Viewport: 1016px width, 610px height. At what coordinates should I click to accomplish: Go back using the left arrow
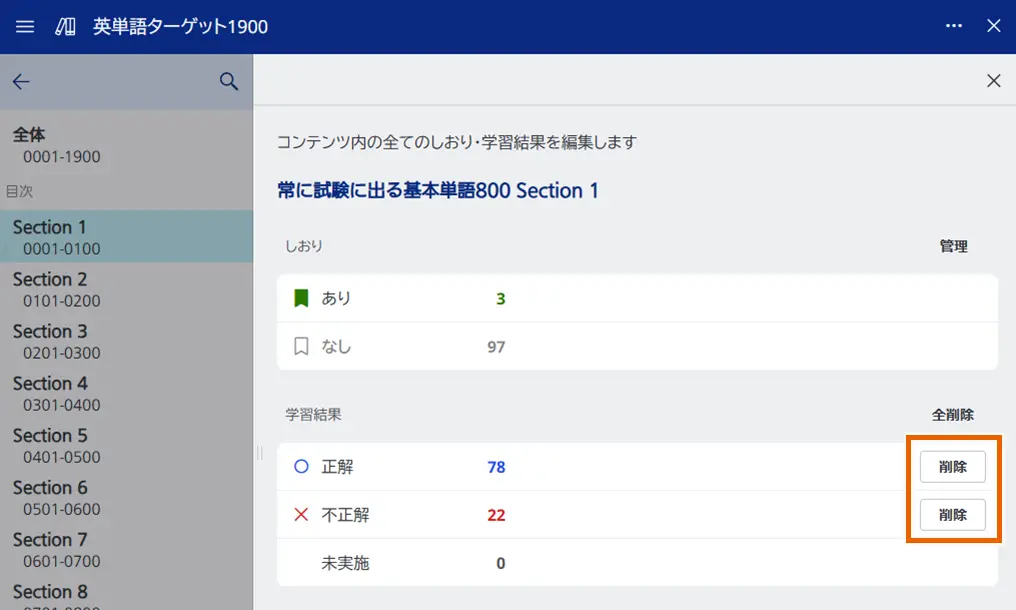[x=21, y=81]
